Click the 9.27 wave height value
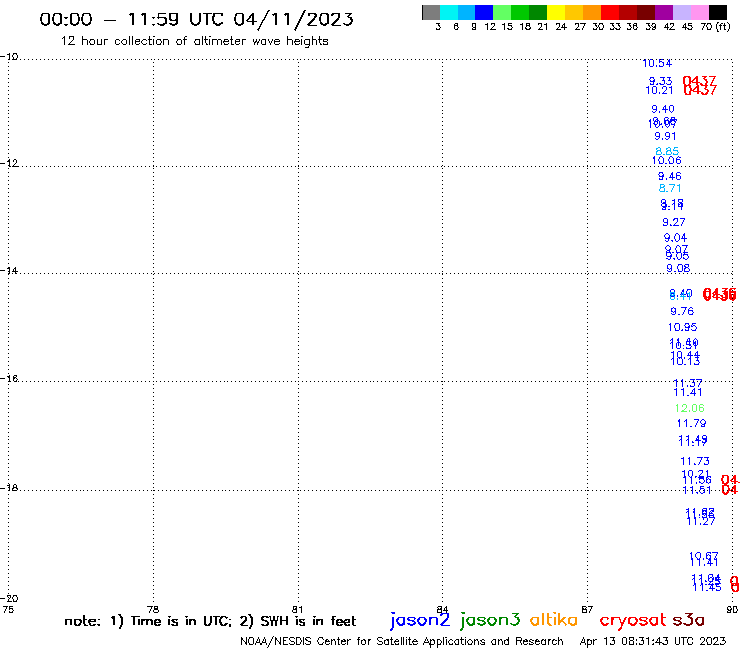740x650 pixels. pos(673,222)
